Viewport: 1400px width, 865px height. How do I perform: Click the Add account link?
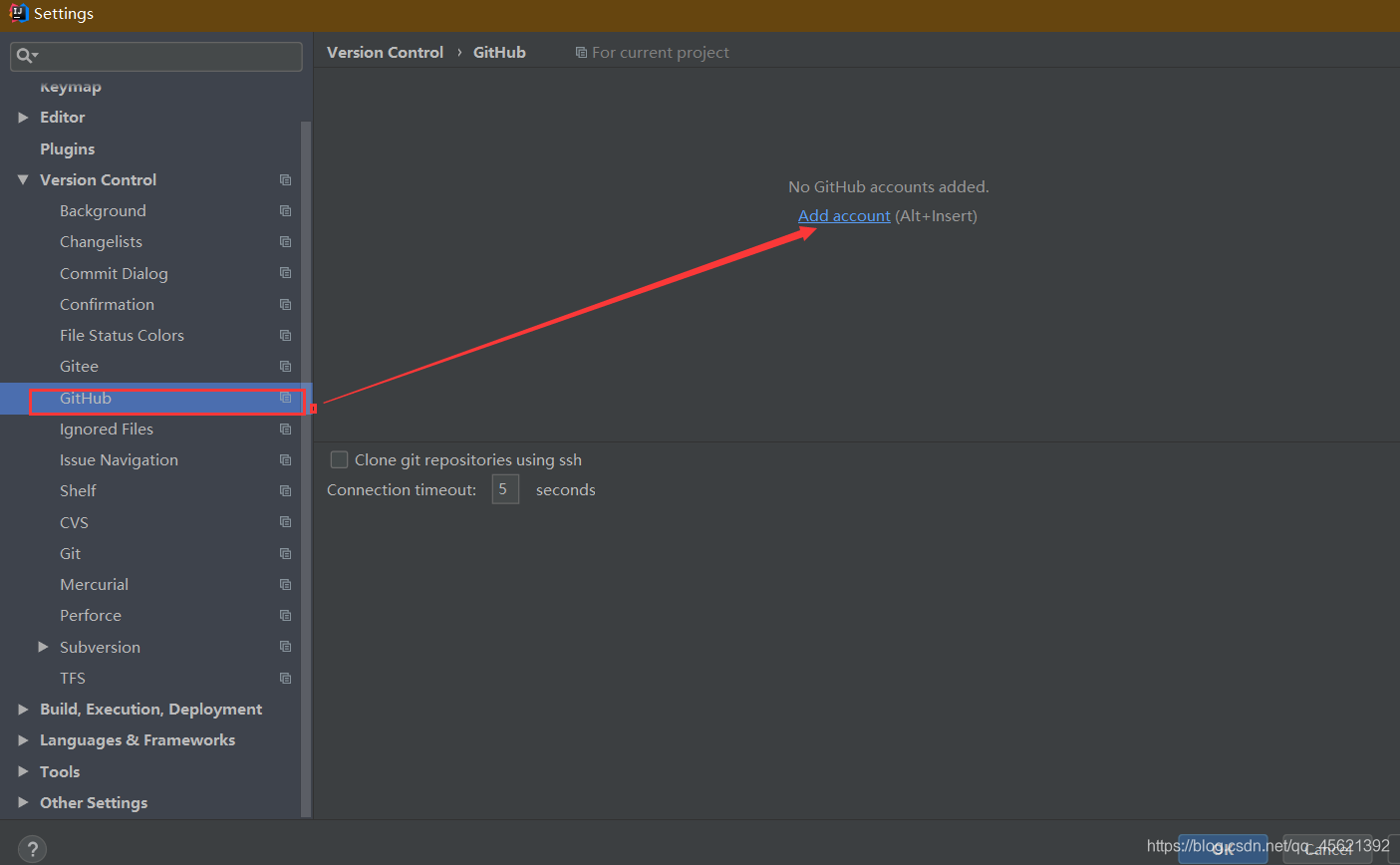pos(844,216)
